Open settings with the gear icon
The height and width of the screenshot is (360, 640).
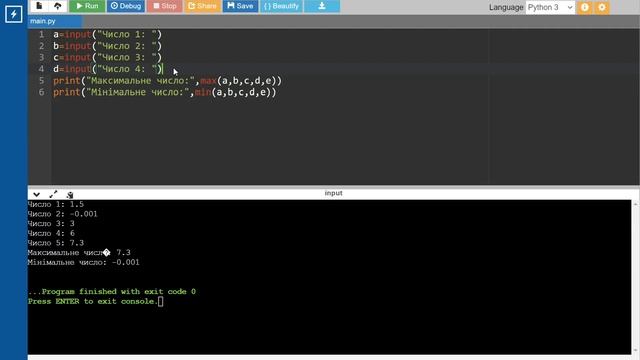[x=602, y=7]
